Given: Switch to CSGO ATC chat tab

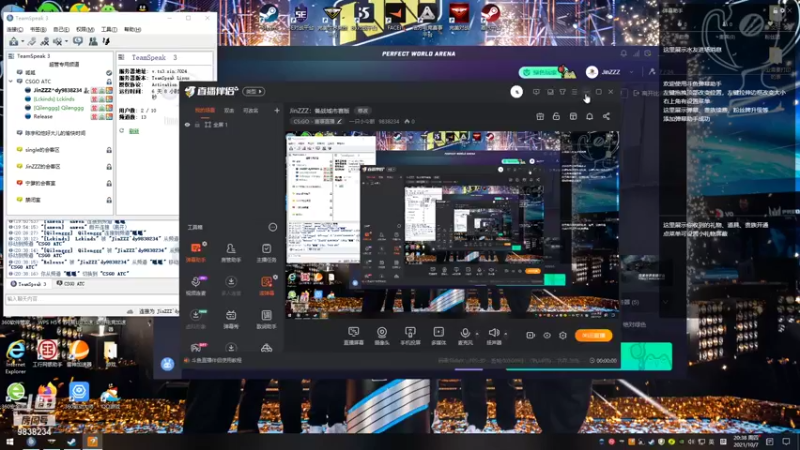Looking at the screenshot, I should (x=70, y=284).
